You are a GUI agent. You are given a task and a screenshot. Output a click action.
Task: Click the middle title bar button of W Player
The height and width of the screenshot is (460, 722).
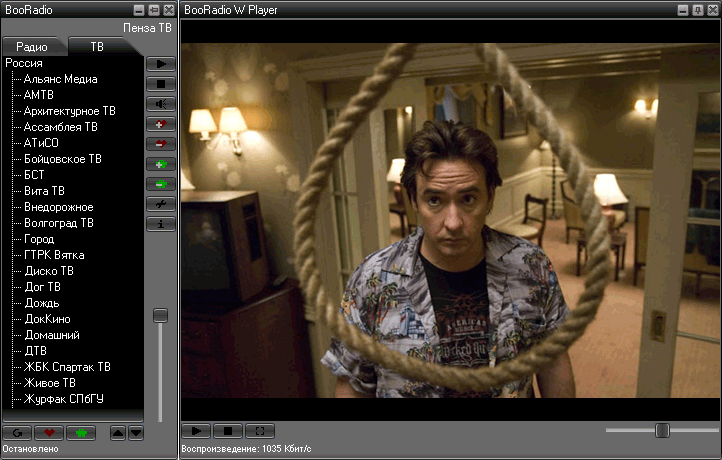(698, 10)
